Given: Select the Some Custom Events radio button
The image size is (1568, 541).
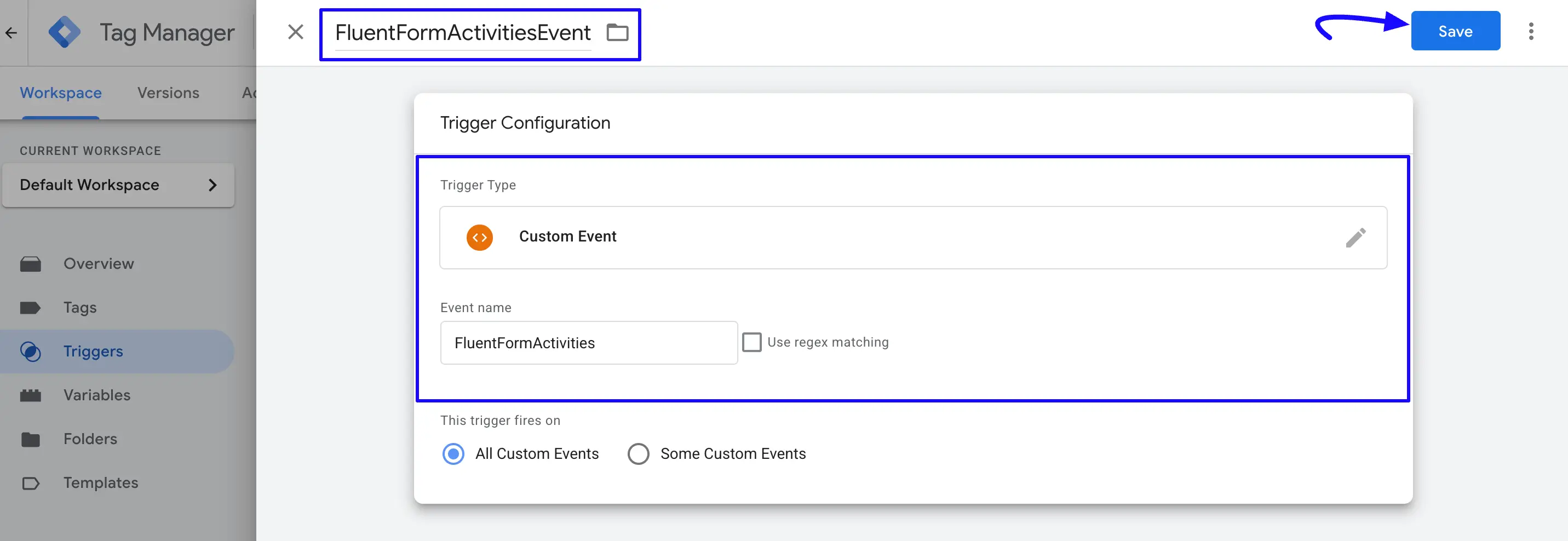Looking at the screenshot, I should [639, 453].
